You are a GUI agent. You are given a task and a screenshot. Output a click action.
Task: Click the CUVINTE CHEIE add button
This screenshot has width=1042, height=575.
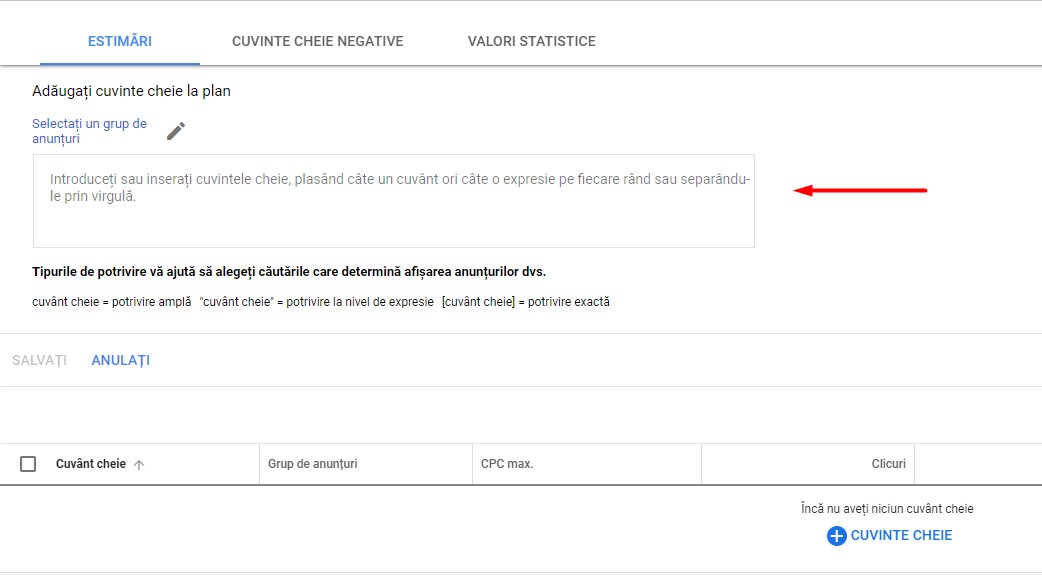pyautogui.click(x=889, y=536)
